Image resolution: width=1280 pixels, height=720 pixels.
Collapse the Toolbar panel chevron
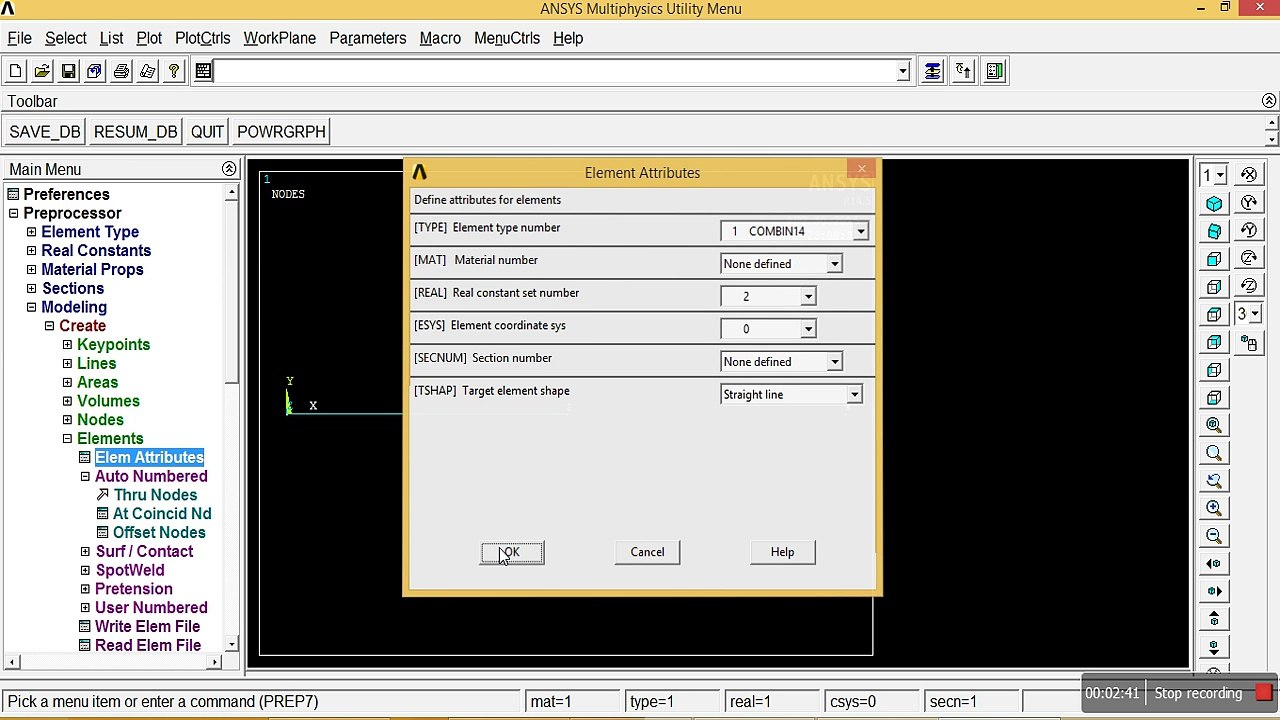click(1269, 101)
